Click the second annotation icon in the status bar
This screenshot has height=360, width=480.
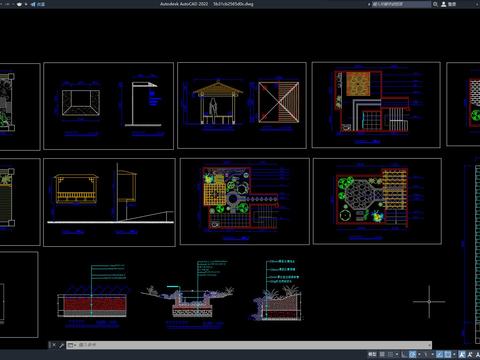pos(470,354)
